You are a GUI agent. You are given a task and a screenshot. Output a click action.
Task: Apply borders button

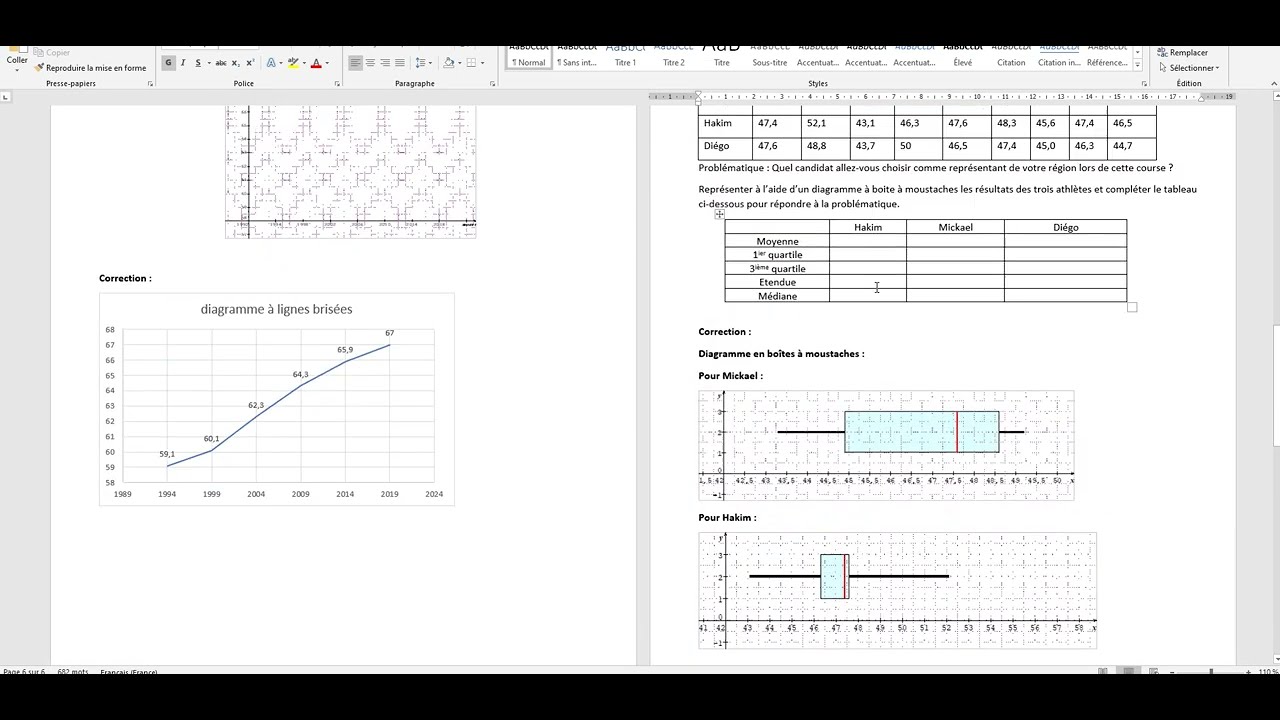471,63
